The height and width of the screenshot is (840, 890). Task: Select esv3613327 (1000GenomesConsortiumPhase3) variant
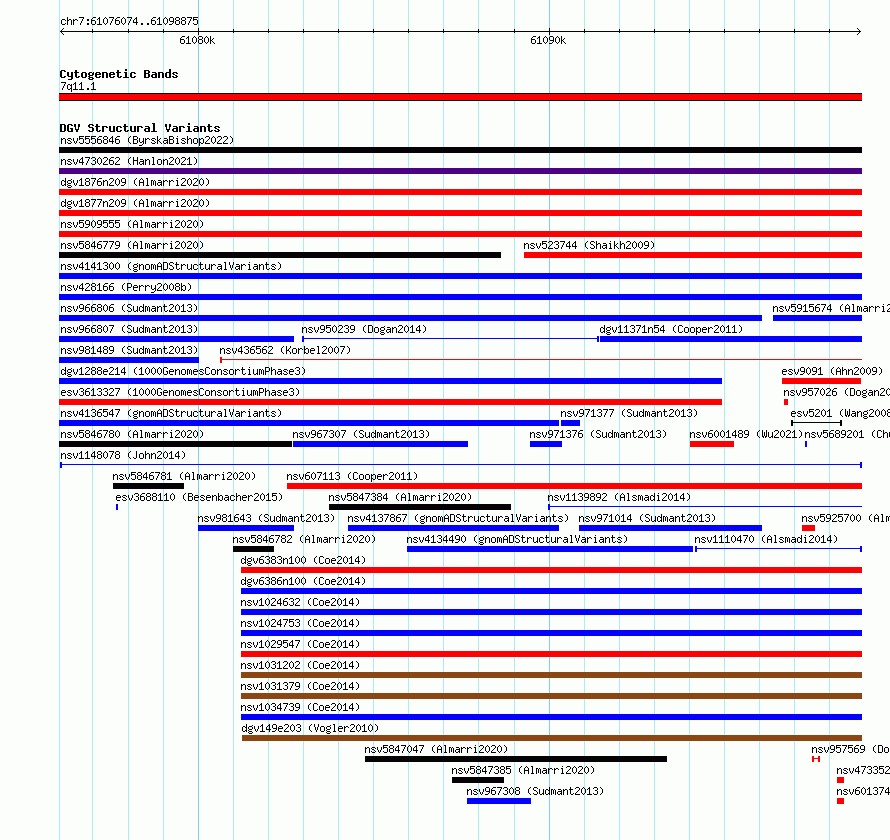pos(180,392)
